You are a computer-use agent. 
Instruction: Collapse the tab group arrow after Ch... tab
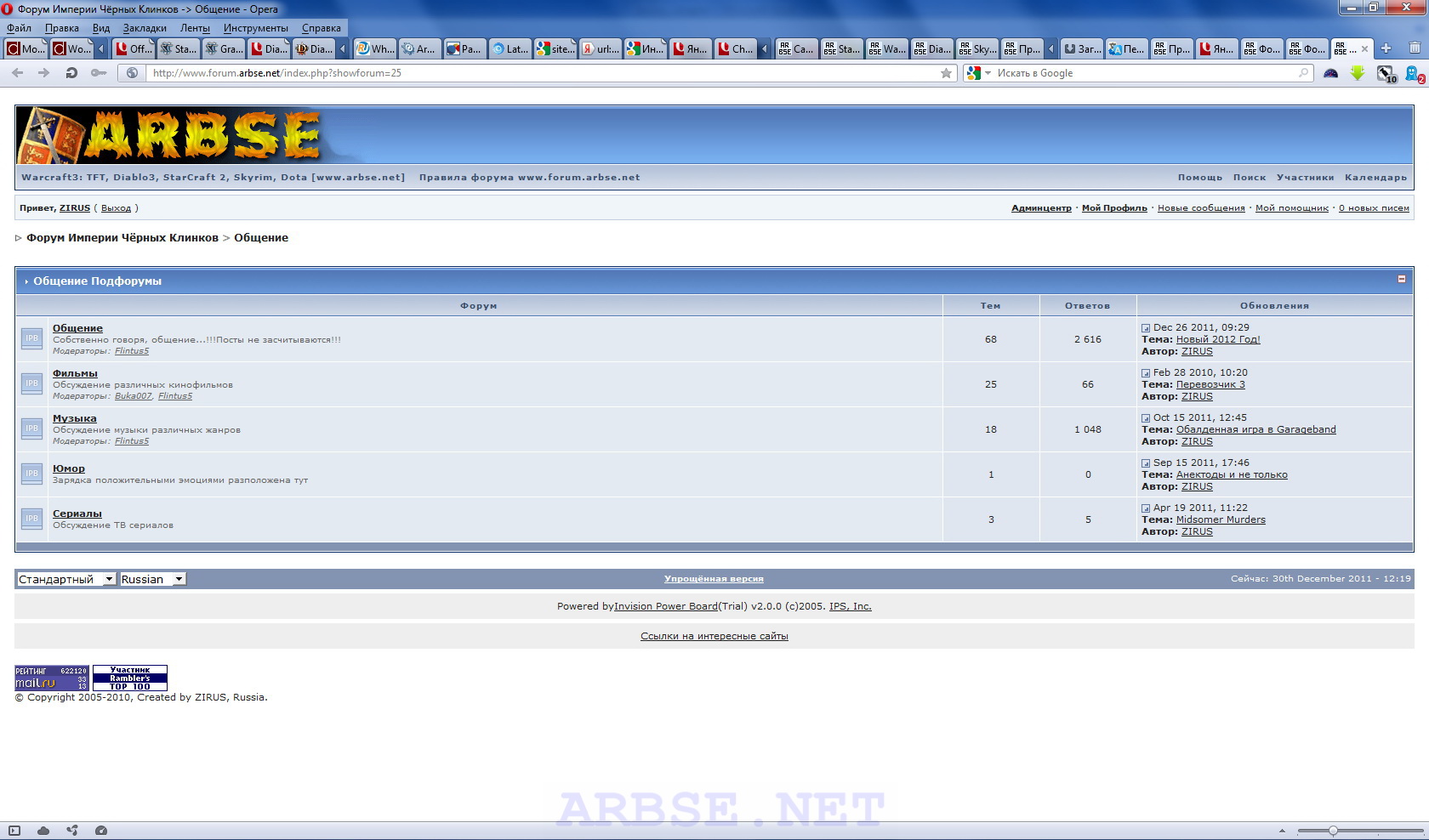[764, 49]
